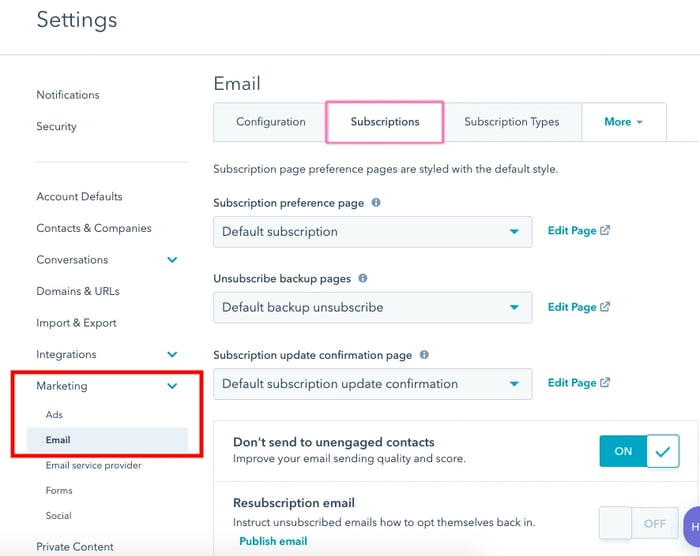
Task: Open the Default subscription dropdown
Action: (x=372, y=232)
